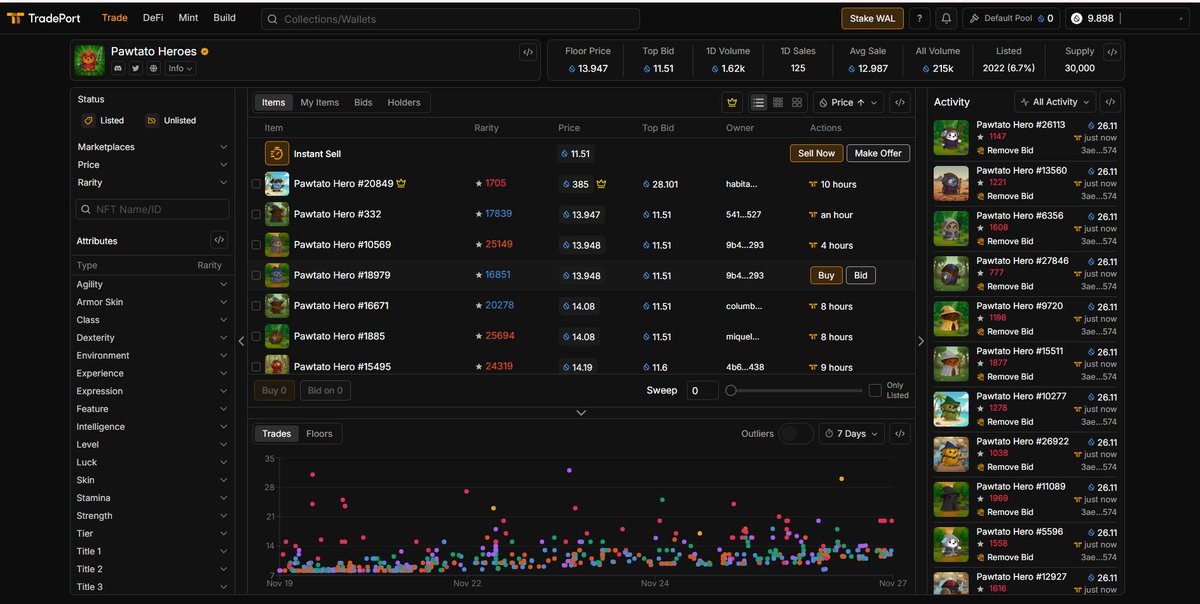Click the Sweep slider handle
1200x604 pixels.
(x=731, y=391)
